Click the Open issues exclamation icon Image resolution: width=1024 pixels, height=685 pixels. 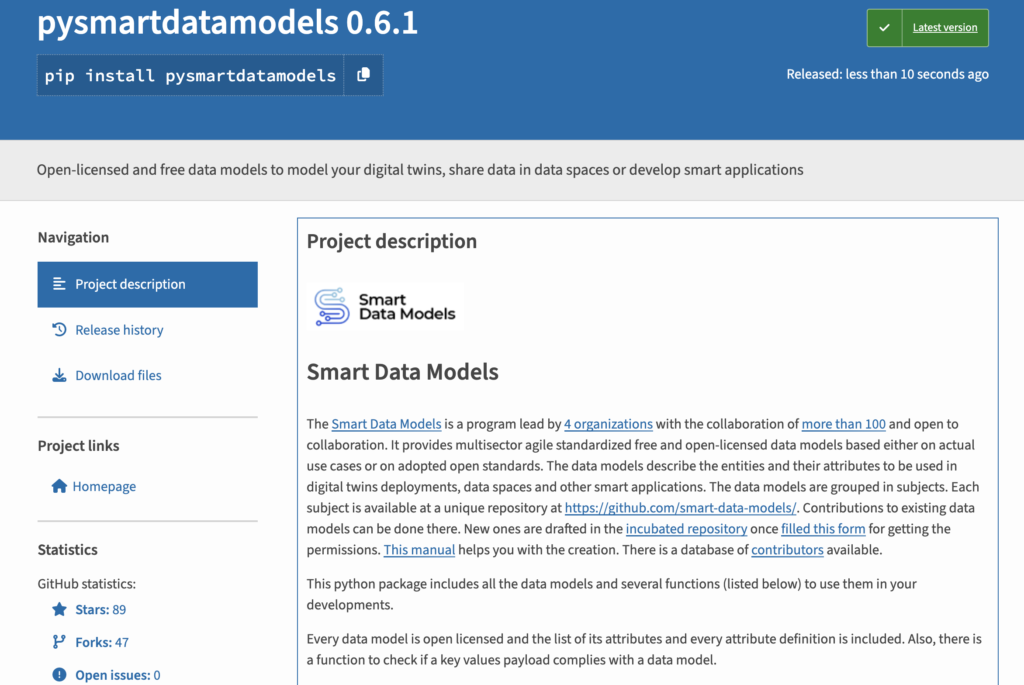(x=59, y=675)
